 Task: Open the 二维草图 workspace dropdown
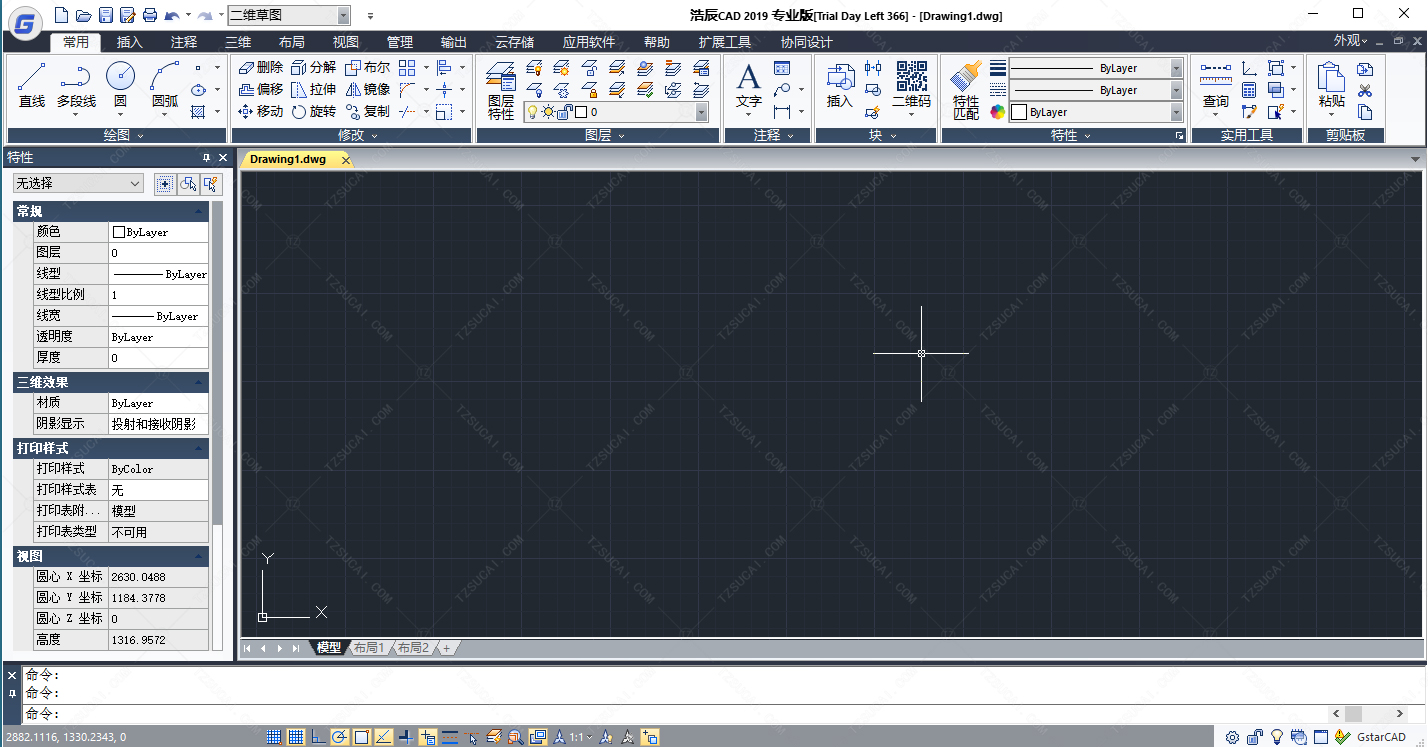(344, 15)
